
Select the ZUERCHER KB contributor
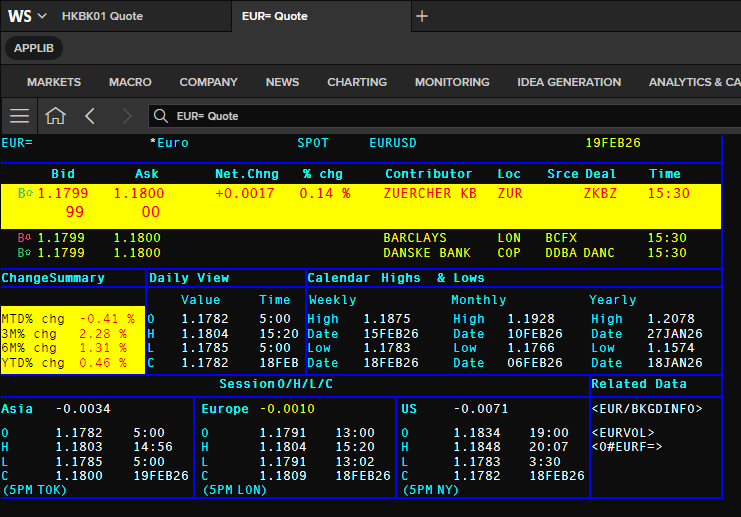[430, 193]
